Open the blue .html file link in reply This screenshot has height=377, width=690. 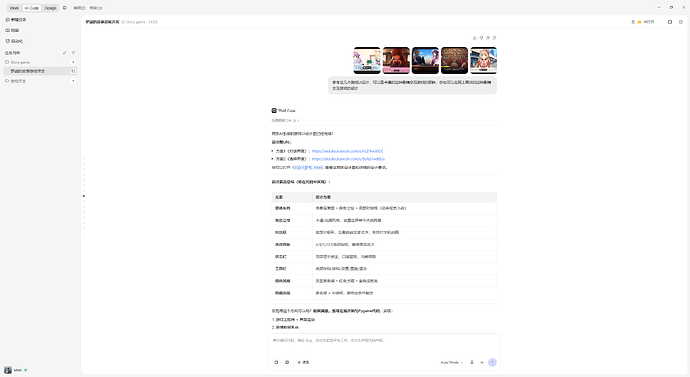[x=308, y=167]
